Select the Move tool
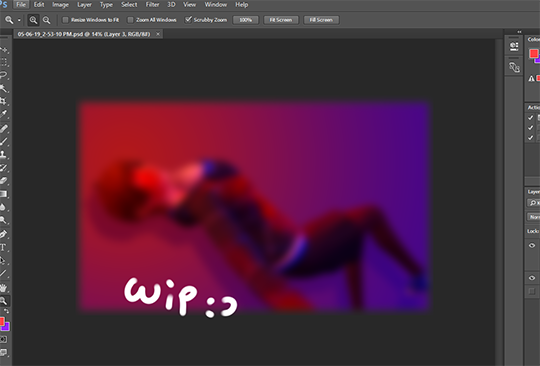Screen dimensions: 540x366 point(3,50)
